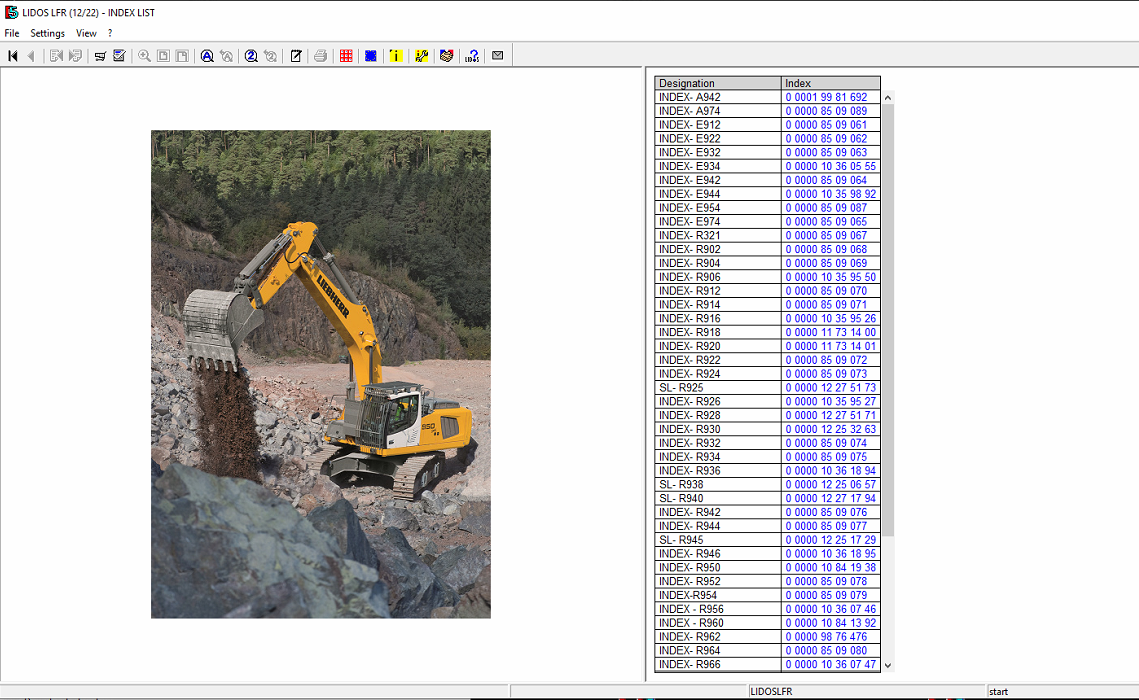The height and width of the screenshot is (700, 1139).
Task: Open the View menu
Action: tap(86, 33)
